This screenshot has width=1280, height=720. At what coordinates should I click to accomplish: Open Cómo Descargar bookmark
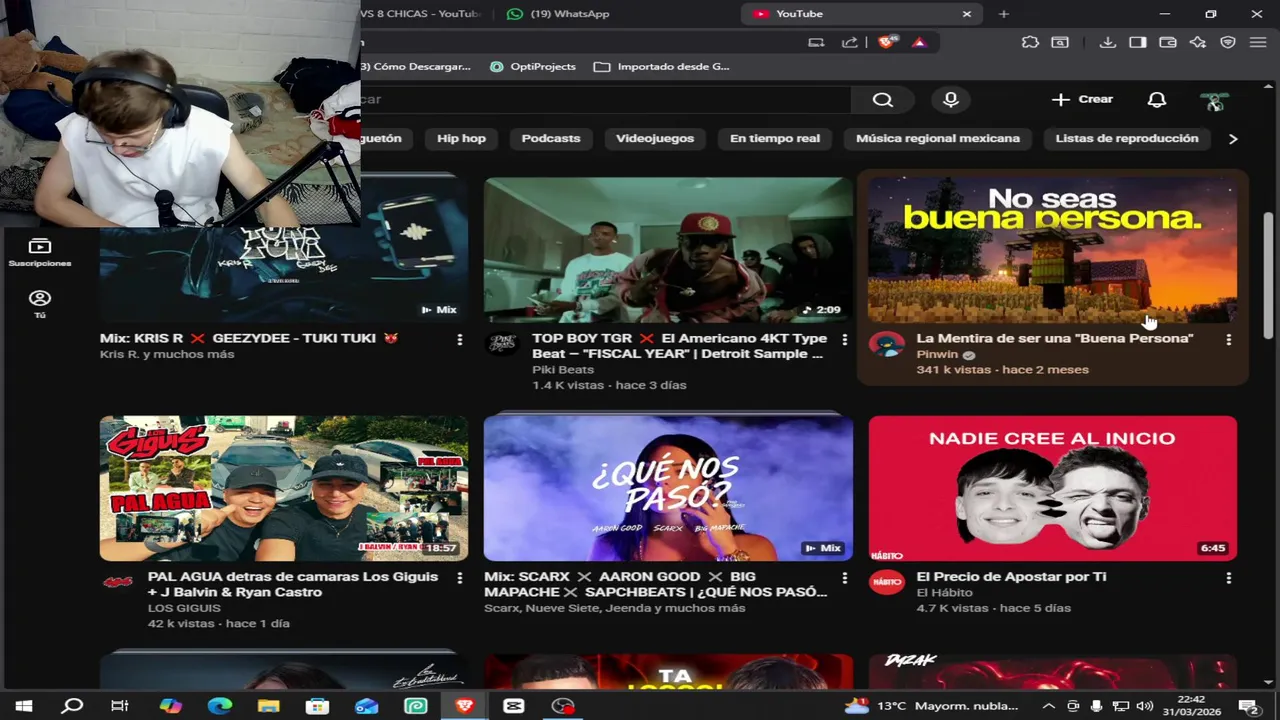(x=416, y=66)
